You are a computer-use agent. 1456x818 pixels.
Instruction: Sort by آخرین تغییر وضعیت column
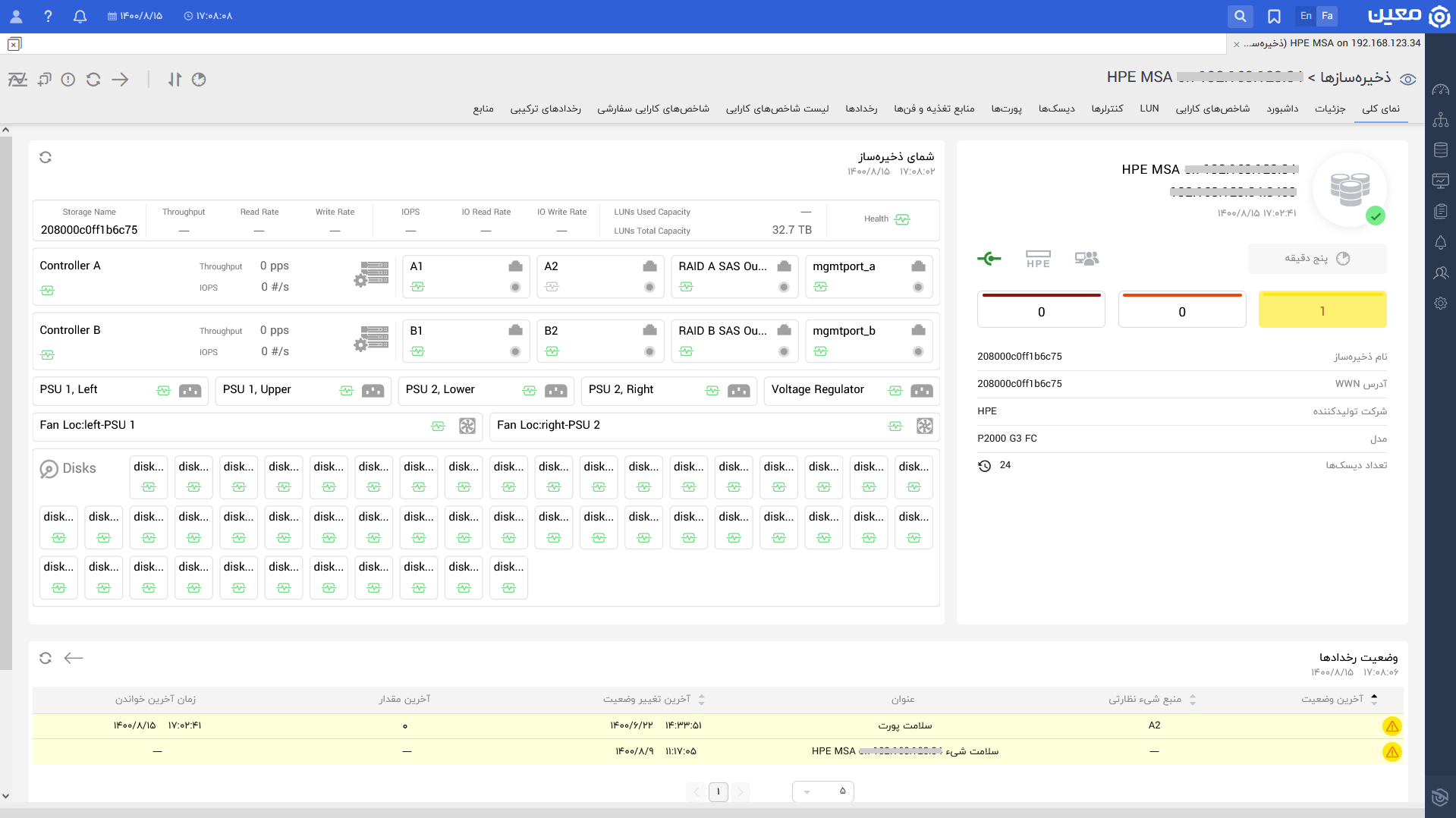(702, 700)
